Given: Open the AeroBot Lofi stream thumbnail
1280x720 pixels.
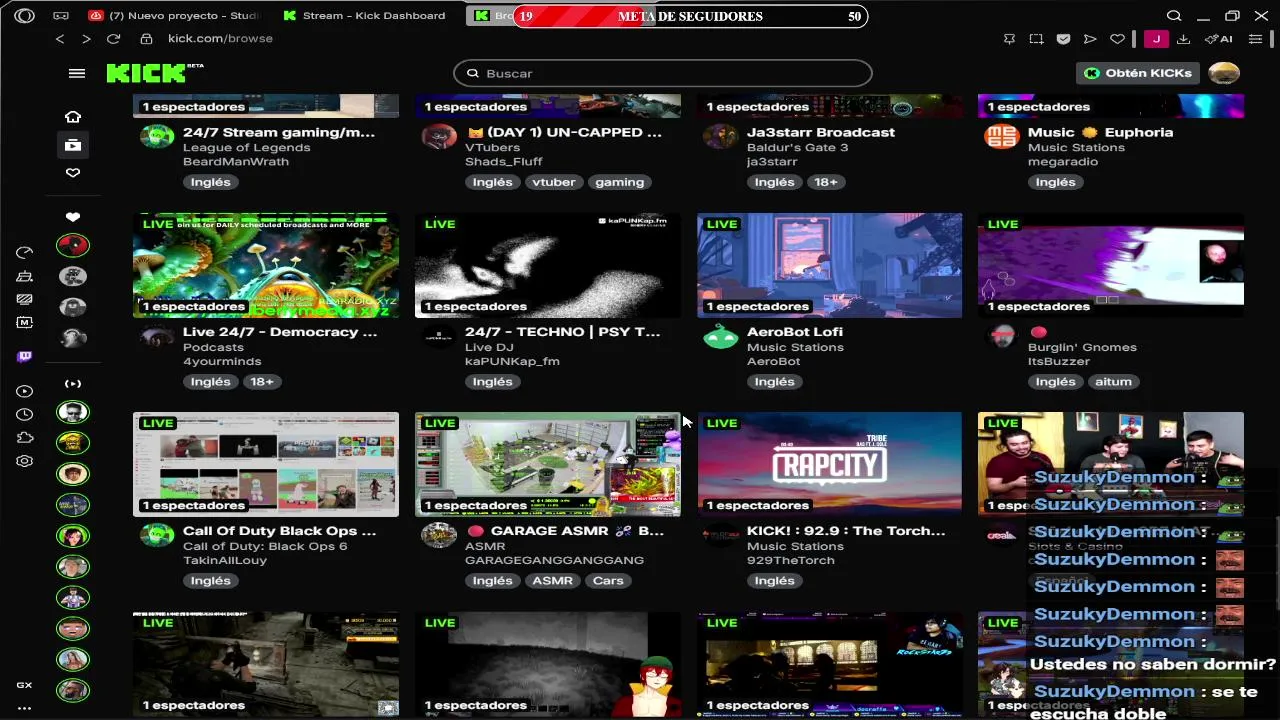Looking at the screenshot, I should [829, 265].
